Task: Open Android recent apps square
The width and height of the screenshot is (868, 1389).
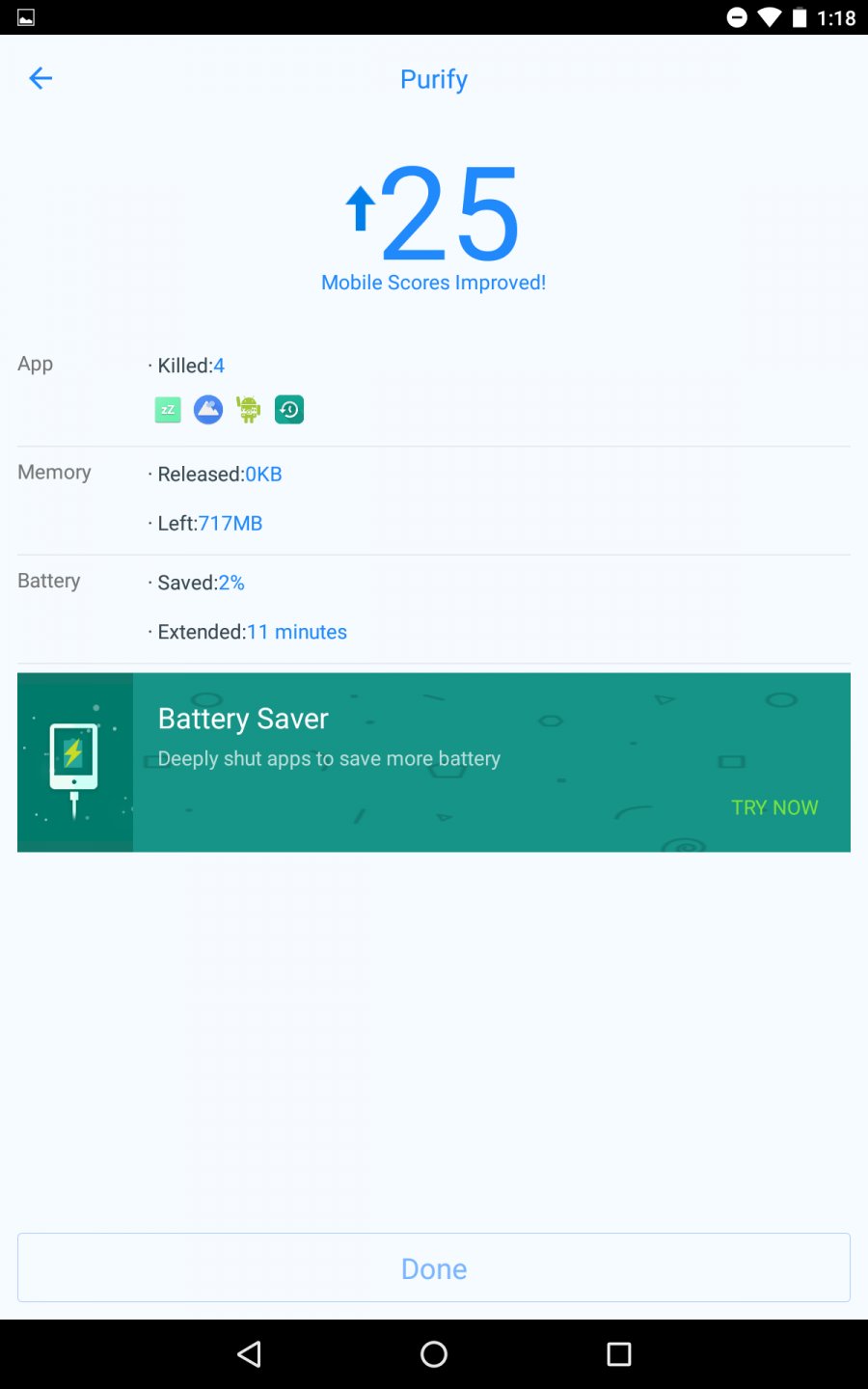Action: (619, 1354)
